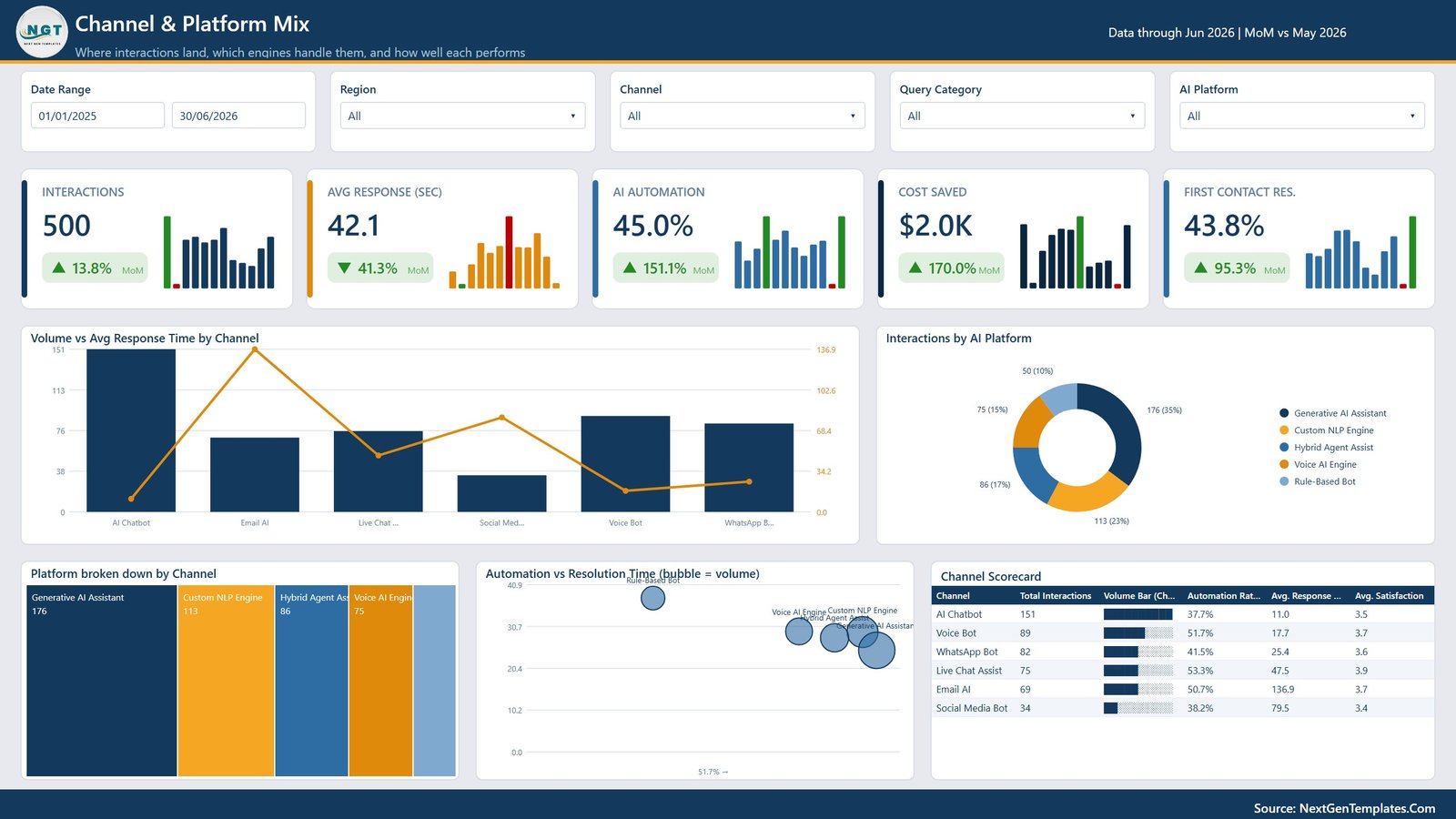Select the Social Media bar in volume chart
The image size is (1456, 819).
tap(502, 493)
